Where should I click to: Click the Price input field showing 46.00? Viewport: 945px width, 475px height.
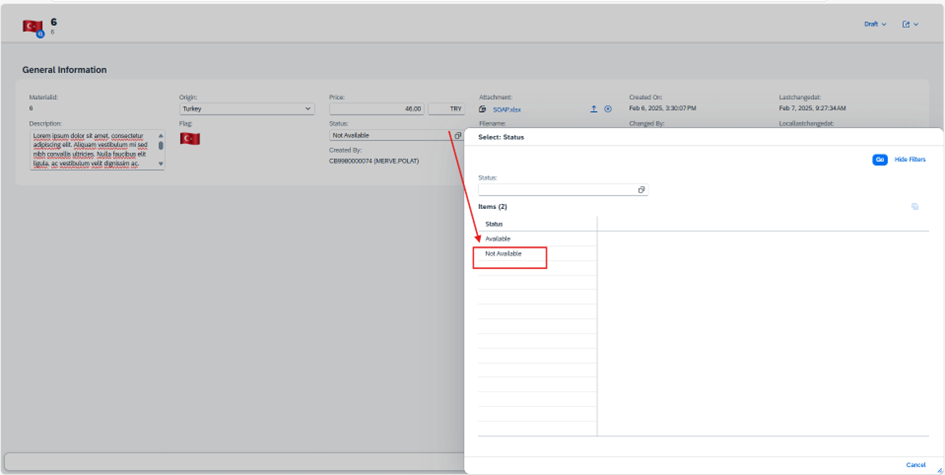(x=376, y=109)
